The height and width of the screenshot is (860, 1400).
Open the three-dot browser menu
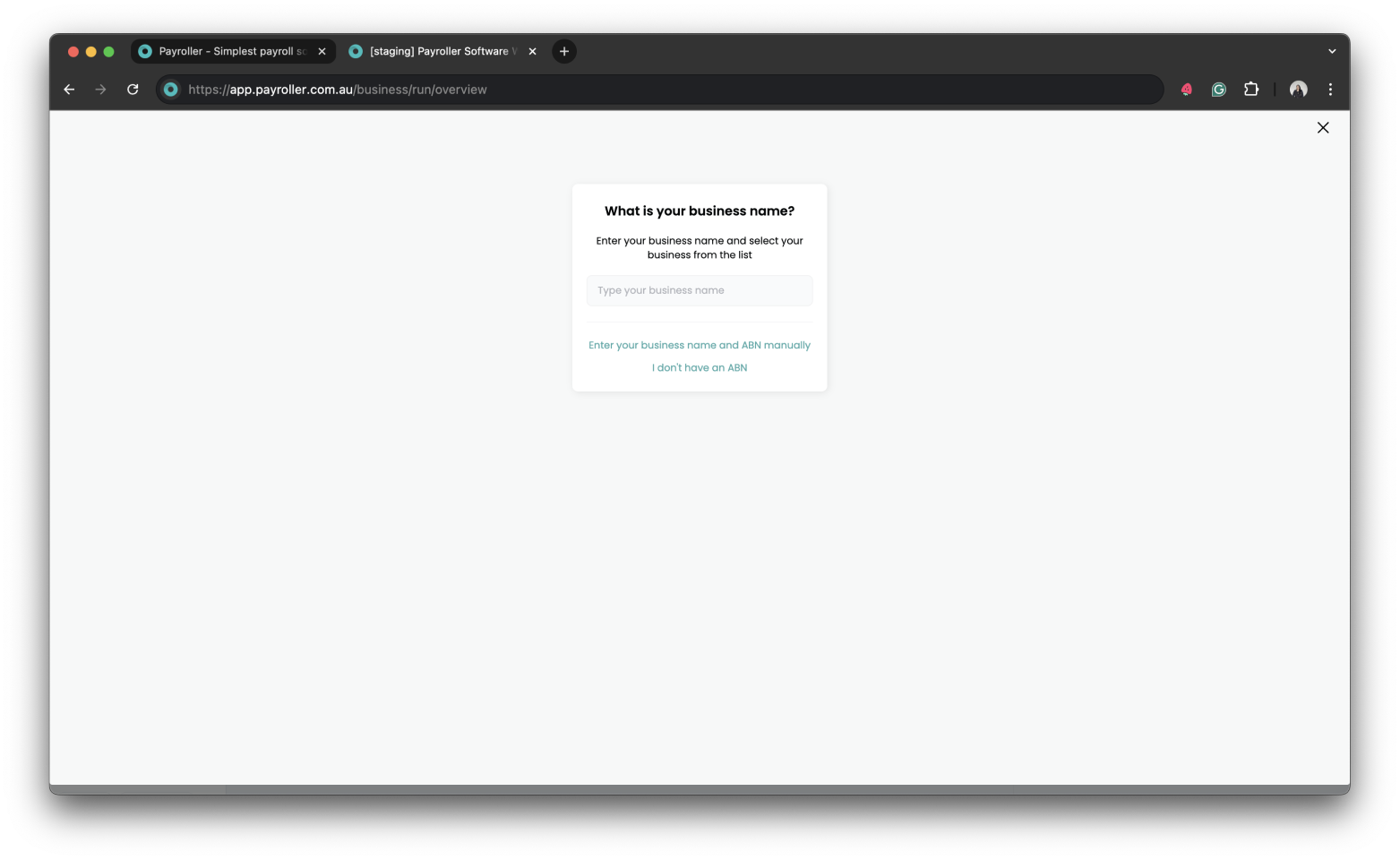pyautogui.click(x=1330, y=89)
